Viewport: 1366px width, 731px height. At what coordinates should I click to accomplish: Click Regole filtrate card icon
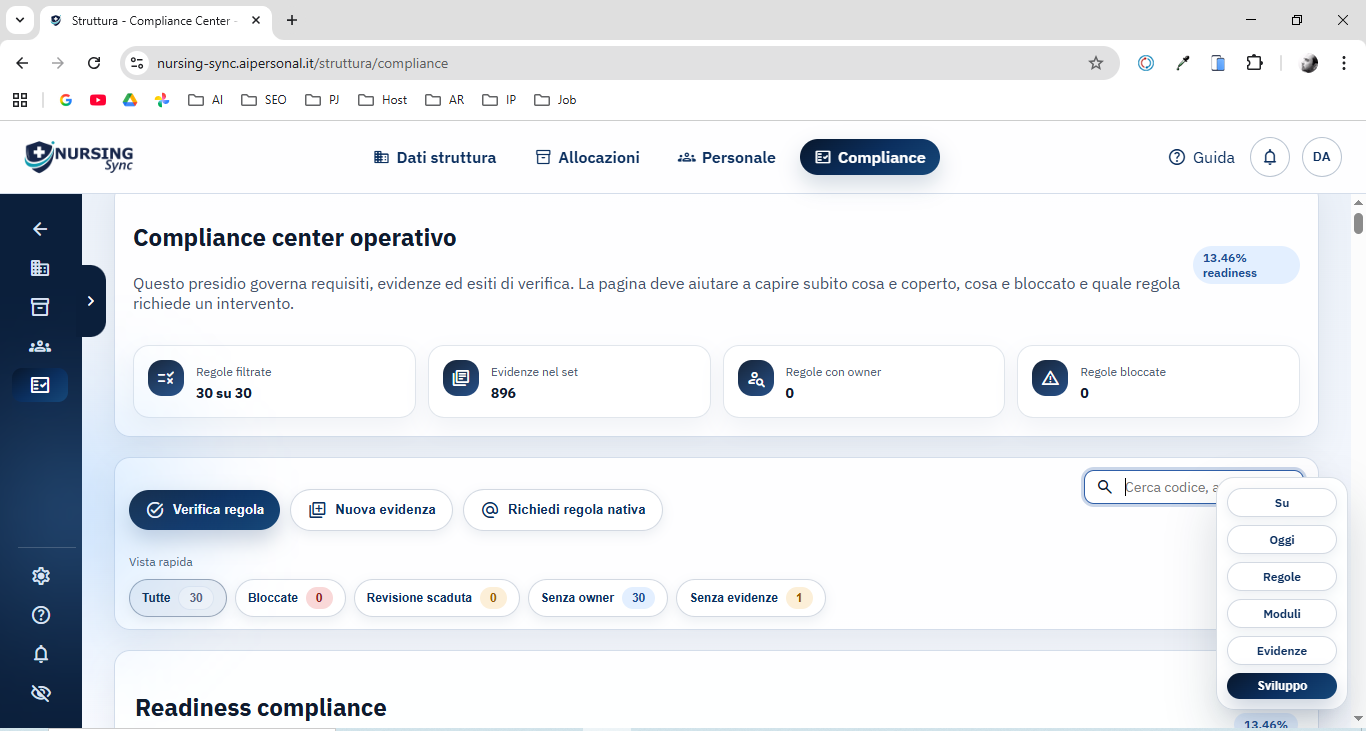coord(166,378)
